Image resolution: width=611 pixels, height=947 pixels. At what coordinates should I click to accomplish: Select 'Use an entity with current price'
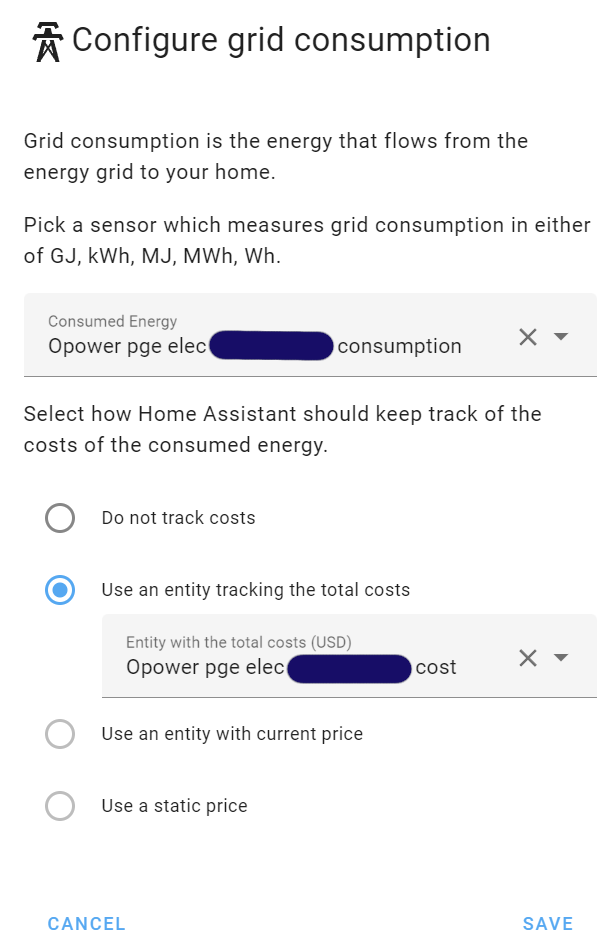60,733
